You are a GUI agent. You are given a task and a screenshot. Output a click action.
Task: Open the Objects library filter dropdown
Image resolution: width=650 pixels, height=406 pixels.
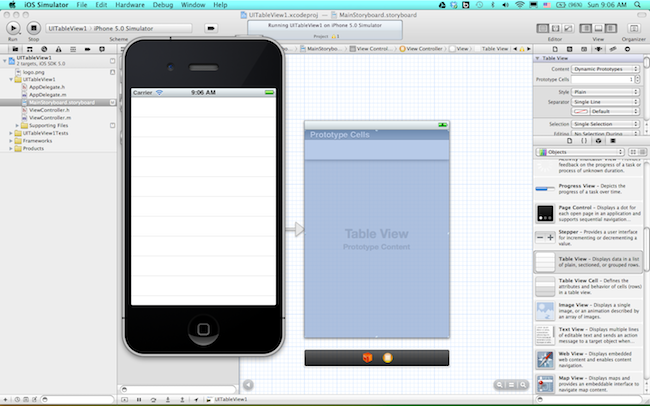pyautogui.click(x=580, y=152)
